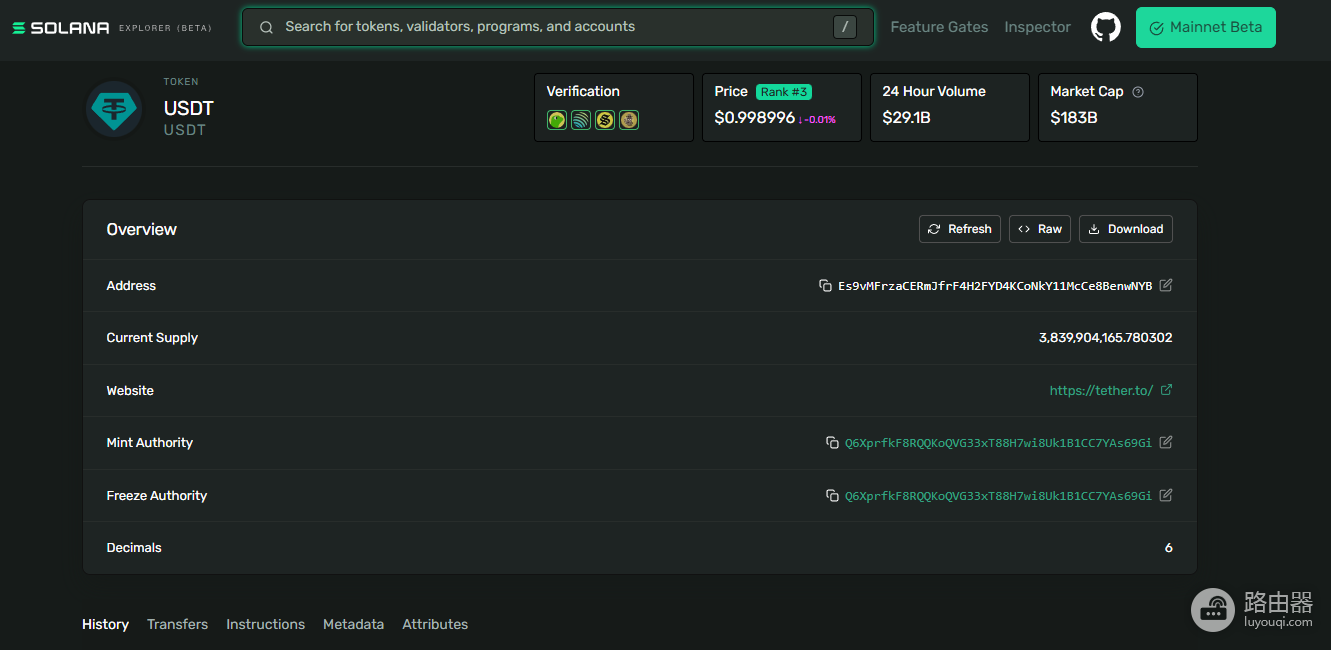
Task: Open the GitHub repository icon
Action: point(1105,27)
